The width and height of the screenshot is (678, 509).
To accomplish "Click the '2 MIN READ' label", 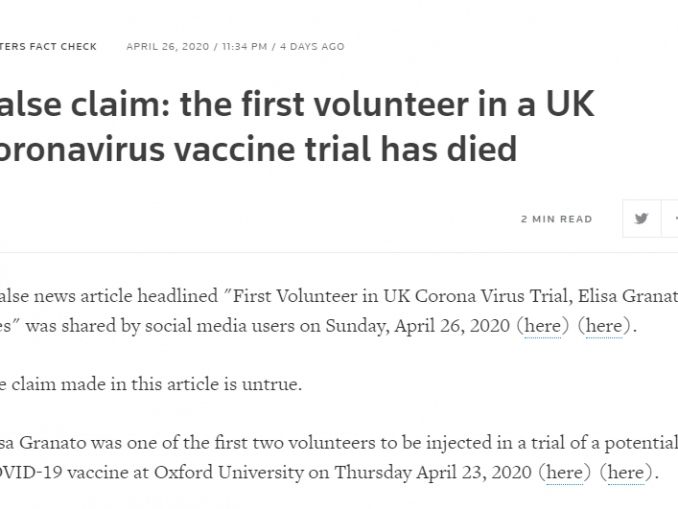I will coord(556,219).
